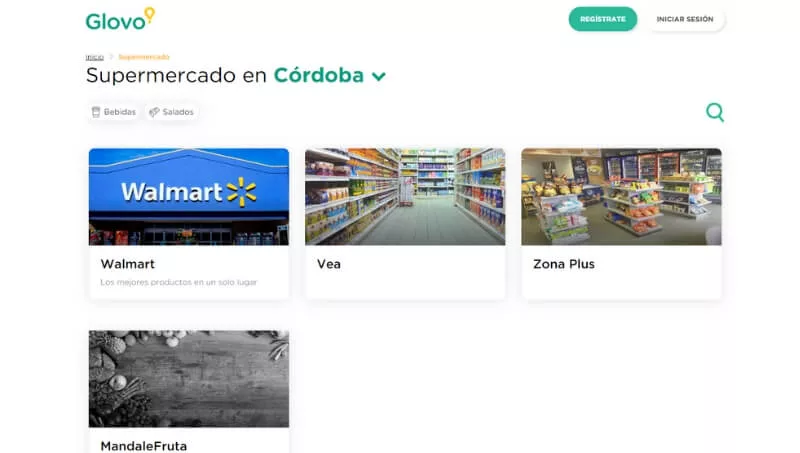The image size is (800, 453).
Task: Select the MandaleFruta store title
Action: pyautogui.click(x=144, y=446)
